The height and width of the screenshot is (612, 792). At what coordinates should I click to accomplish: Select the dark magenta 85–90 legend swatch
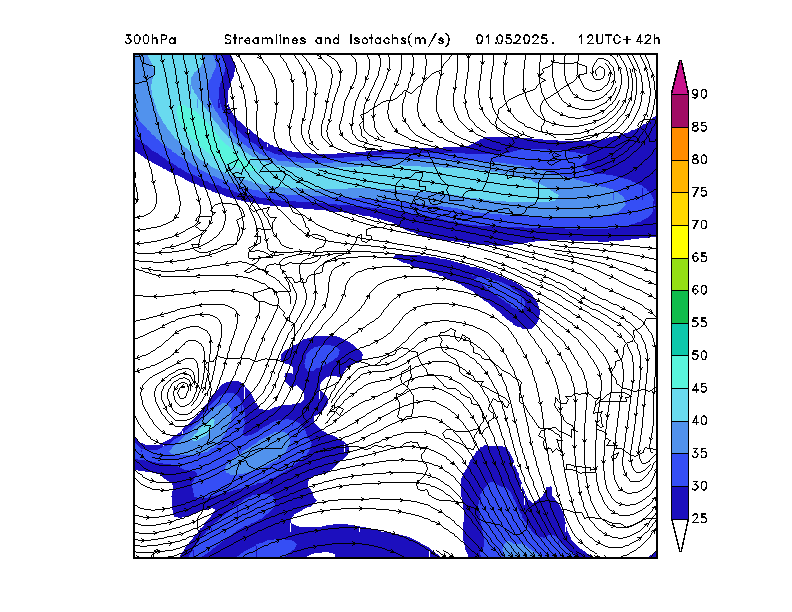(680, 111)
